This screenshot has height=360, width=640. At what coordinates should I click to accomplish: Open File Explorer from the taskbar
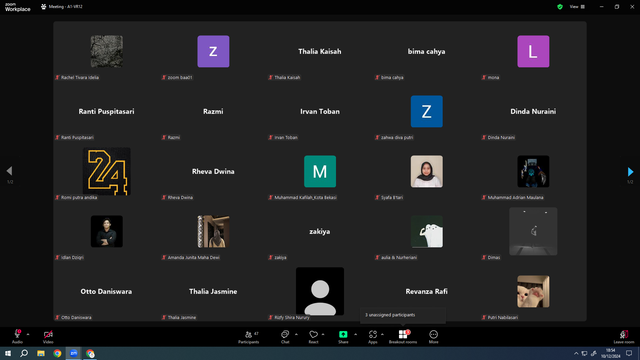41,353
